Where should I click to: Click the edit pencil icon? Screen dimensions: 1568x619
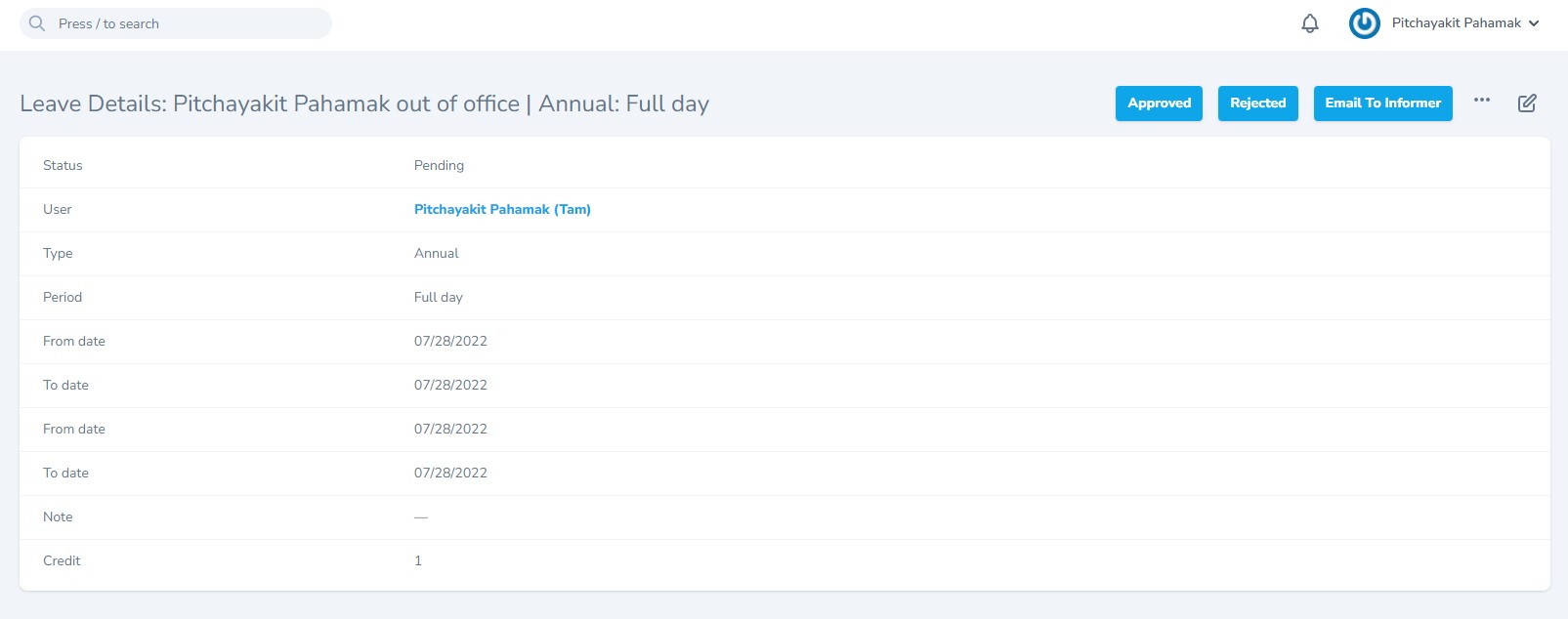[x=1527, y=103]
